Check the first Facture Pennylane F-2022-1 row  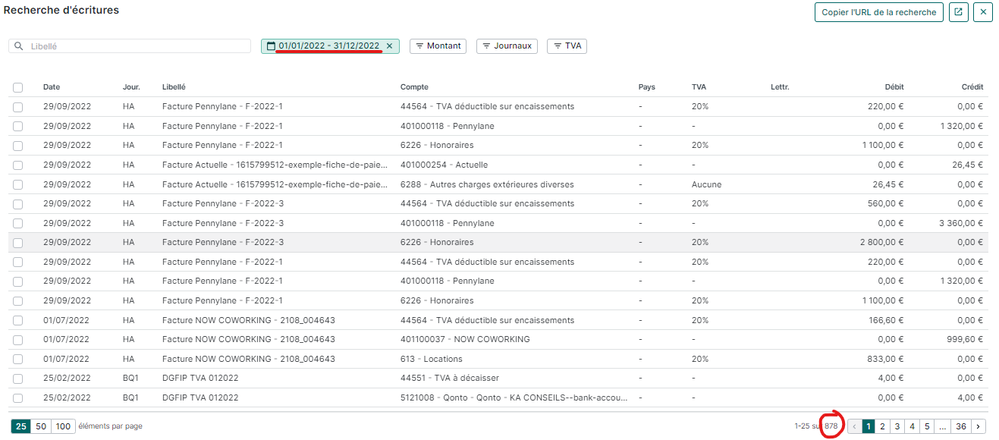pos(18,106)
